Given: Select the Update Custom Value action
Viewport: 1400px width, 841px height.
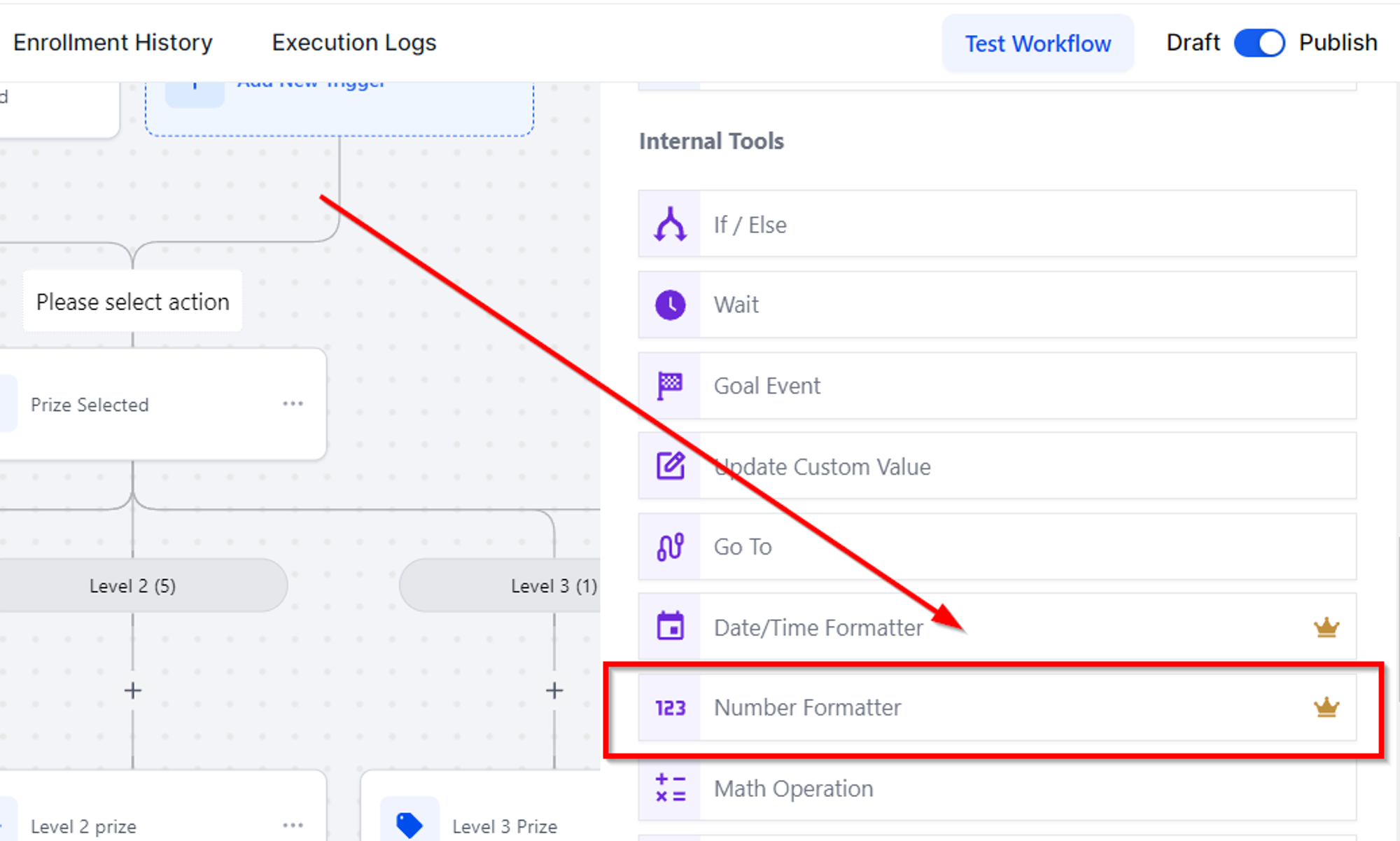Looking at the screenshot, I should pyautogui.click(x=997, y=466).
